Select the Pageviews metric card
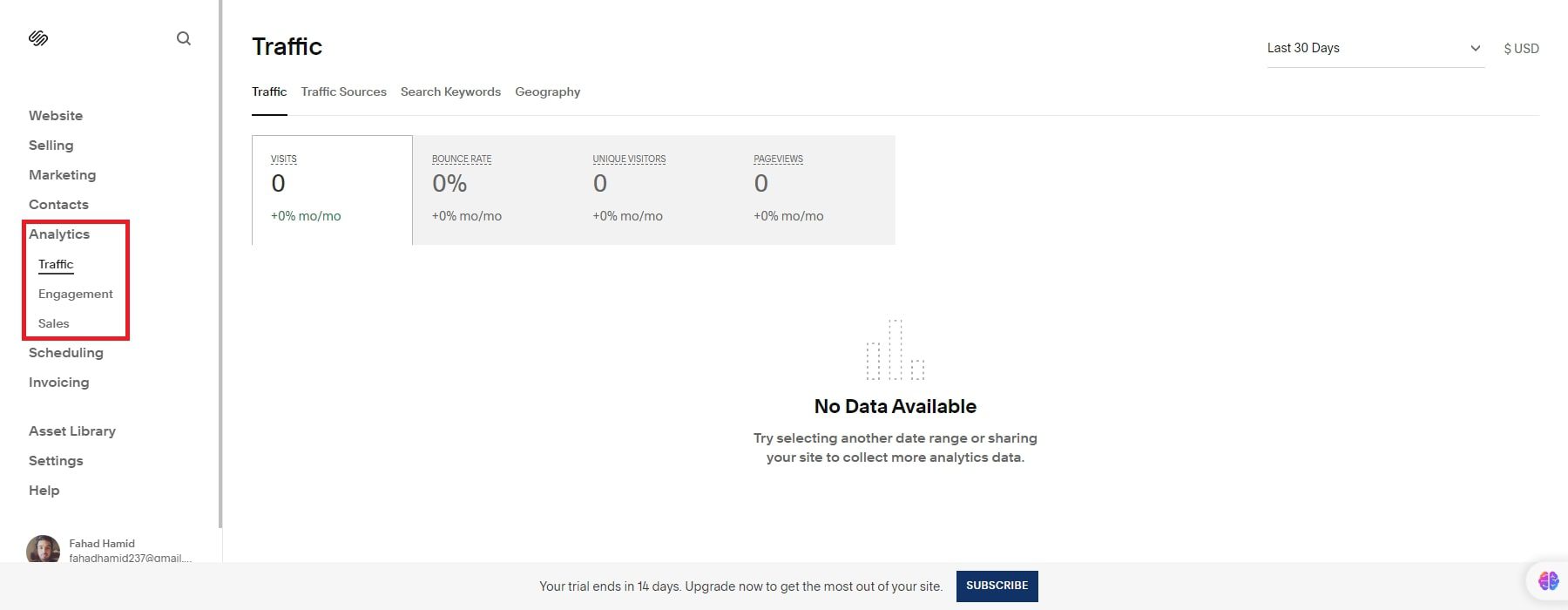Image resolution: width=1568 pixels, height=610 pixels. [x=815, y=190]
